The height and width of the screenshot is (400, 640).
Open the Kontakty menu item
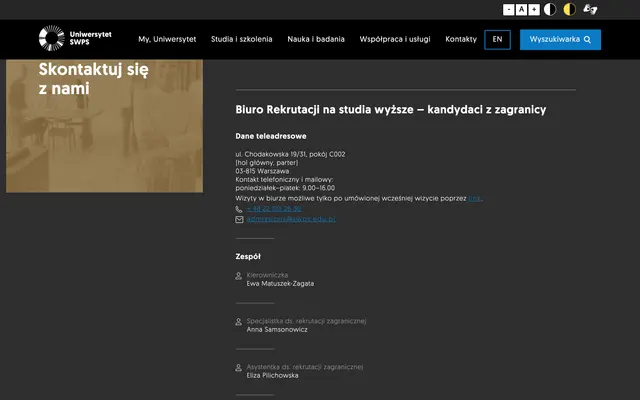click(x=461, y=39)
